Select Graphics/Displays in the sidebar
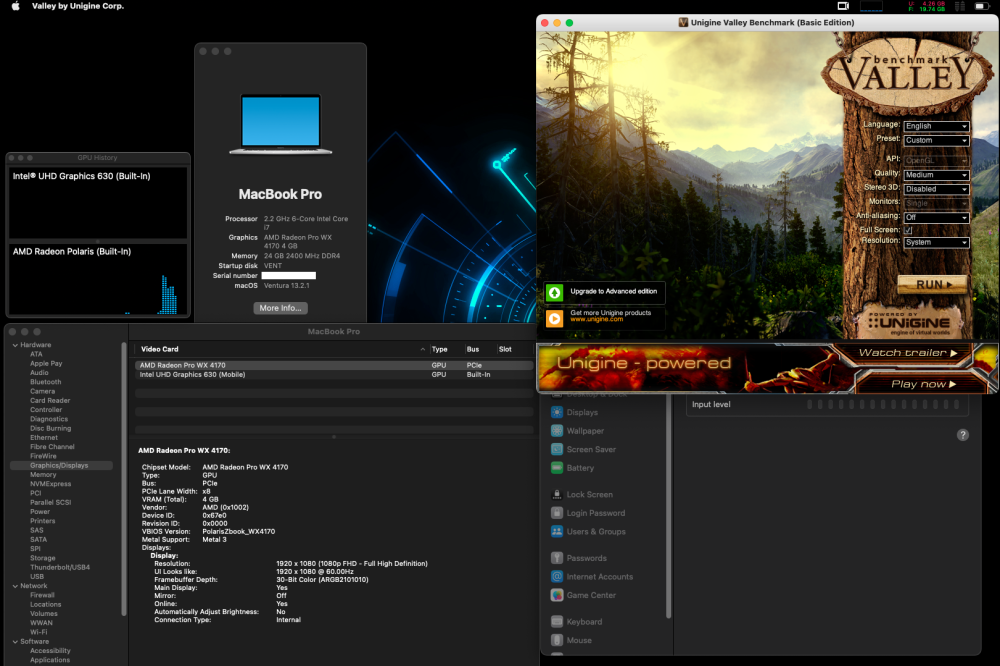 coord(61,466)
